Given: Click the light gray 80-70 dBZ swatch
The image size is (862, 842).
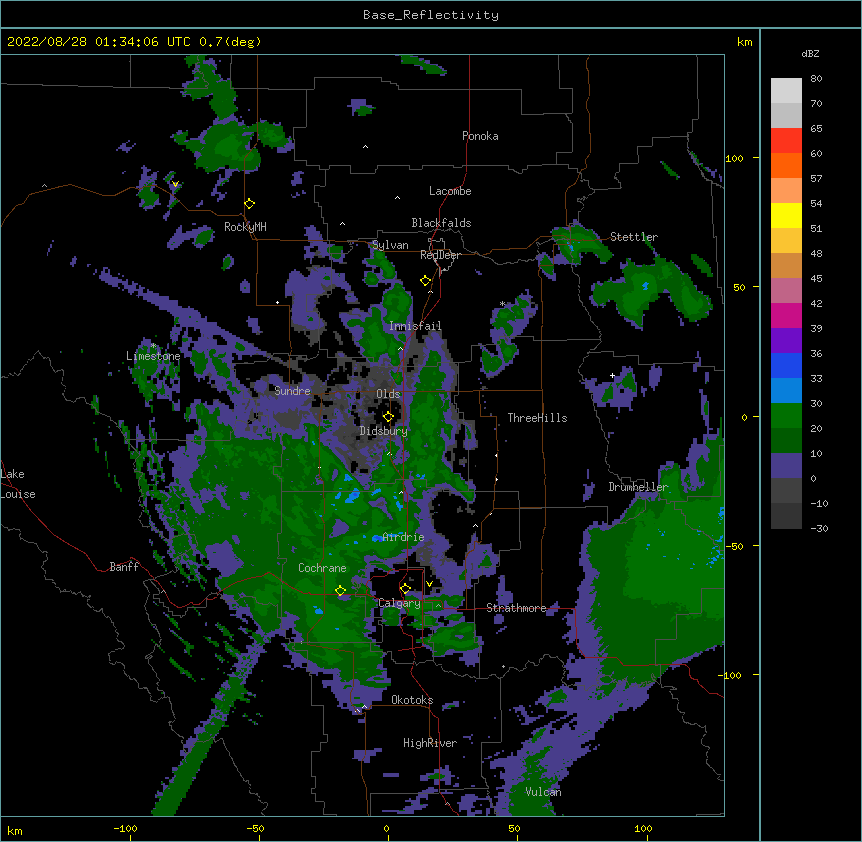Looking at the screenshot, I should [x=786, y=91].
